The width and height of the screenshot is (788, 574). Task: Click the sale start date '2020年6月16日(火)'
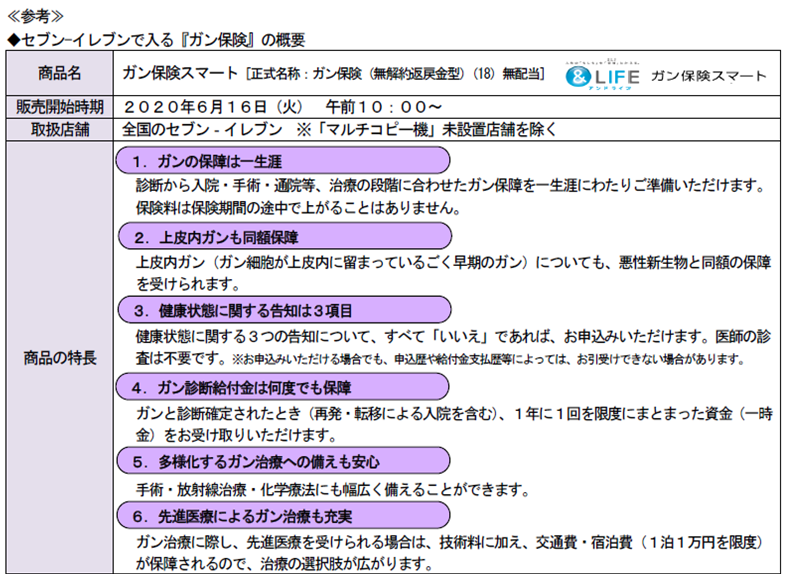(214, 107)
